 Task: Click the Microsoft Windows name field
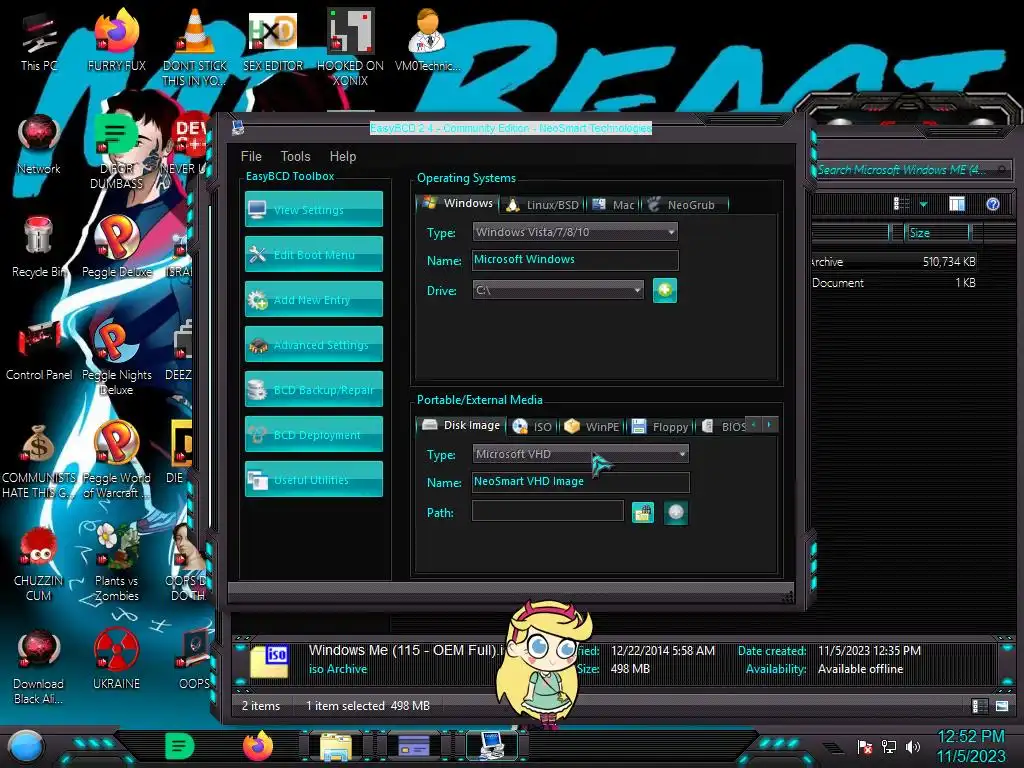pos(575,260)
